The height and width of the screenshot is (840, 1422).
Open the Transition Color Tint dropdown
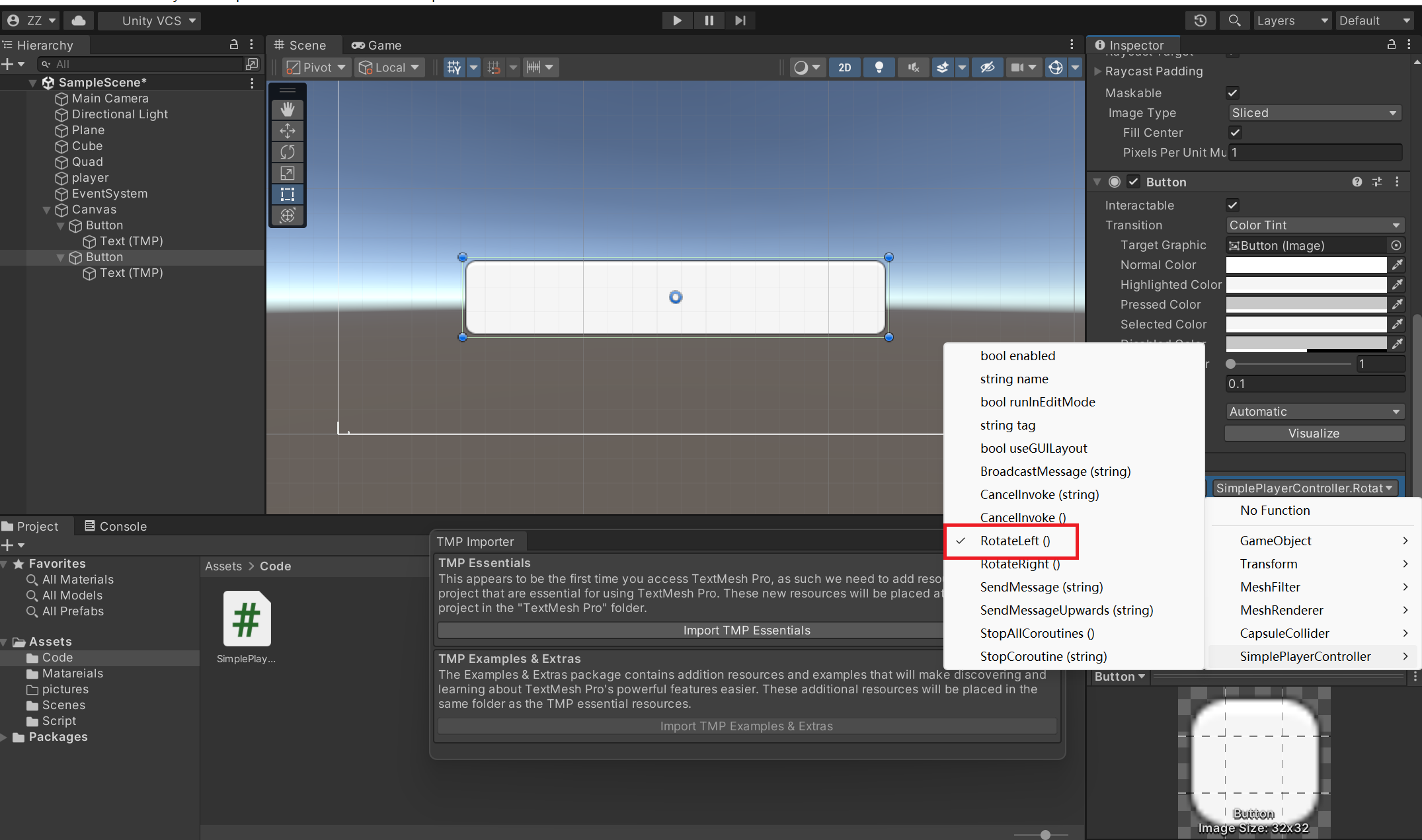(x=1314, y=225)
